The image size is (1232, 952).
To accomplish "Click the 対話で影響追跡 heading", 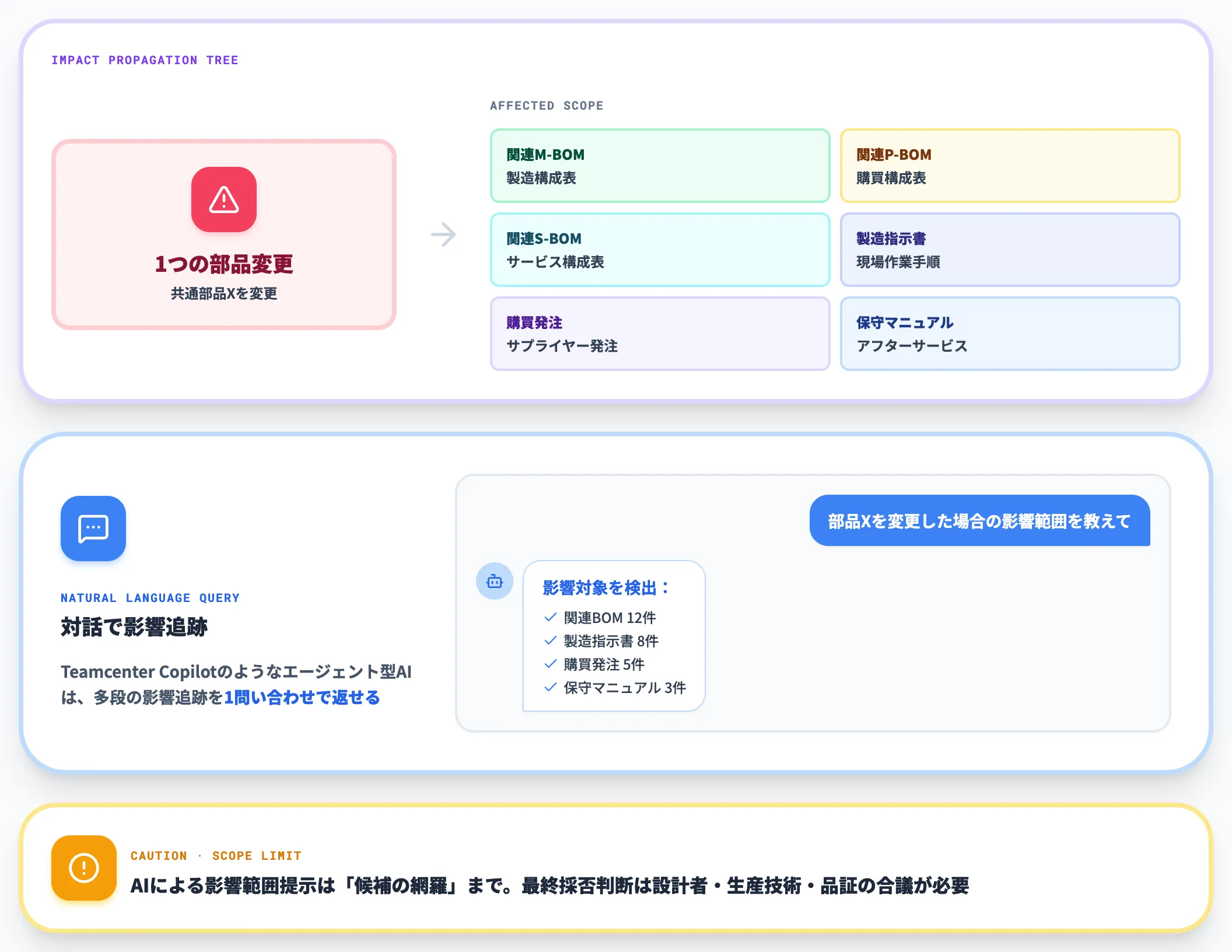I will point(134,627).
